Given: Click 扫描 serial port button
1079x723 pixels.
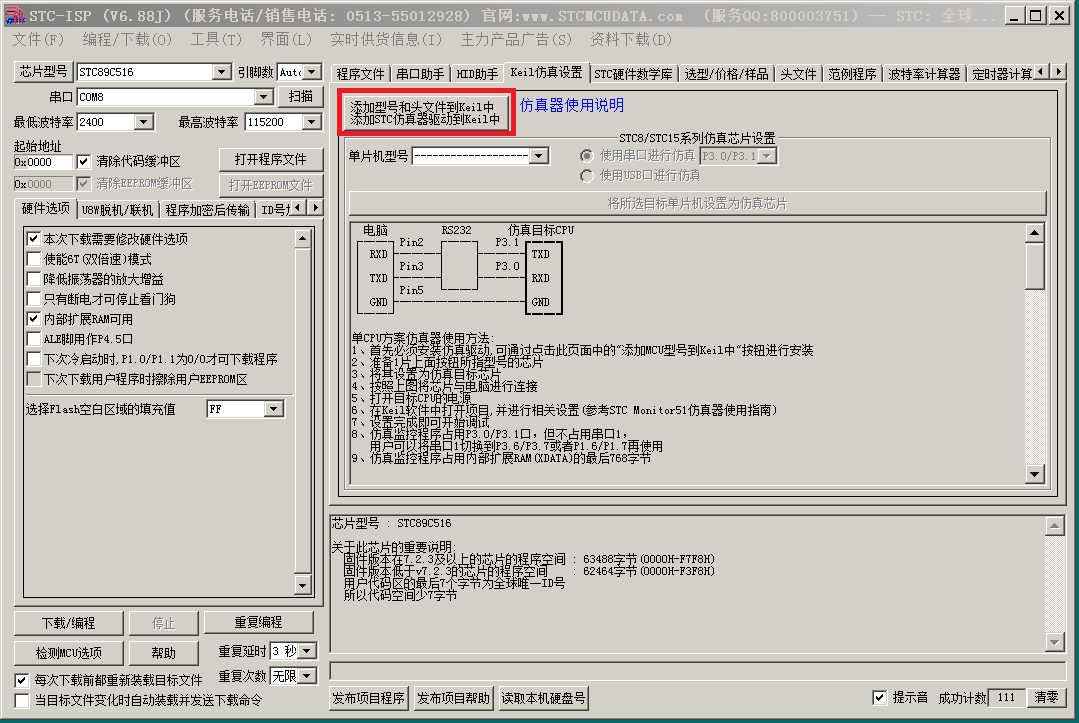Looking at the screenshot, I should tap(301, 96).
